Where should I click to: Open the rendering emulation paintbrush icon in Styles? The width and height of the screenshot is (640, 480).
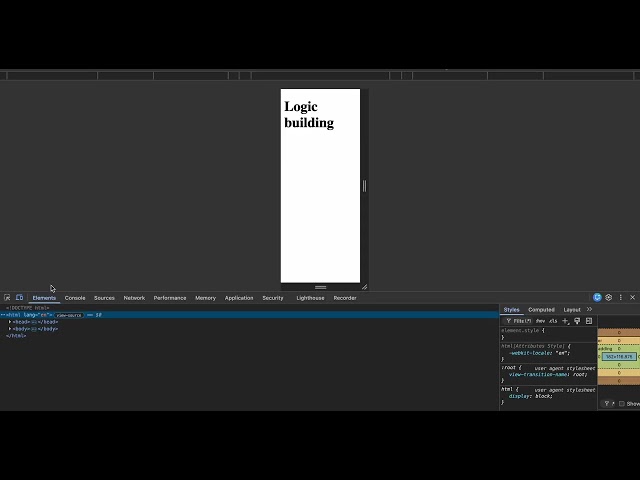click(x=577, y=321)
